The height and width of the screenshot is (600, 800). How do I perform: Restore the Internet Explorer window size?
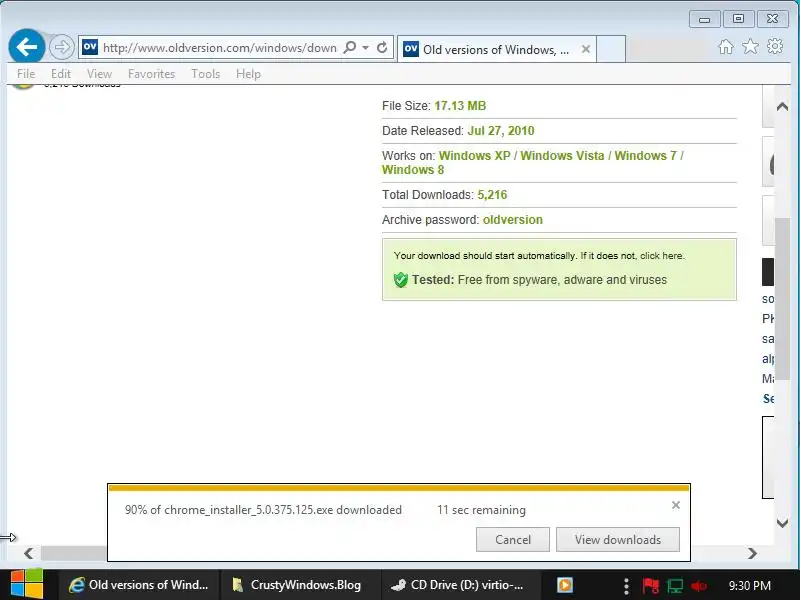tap(738, 19)
